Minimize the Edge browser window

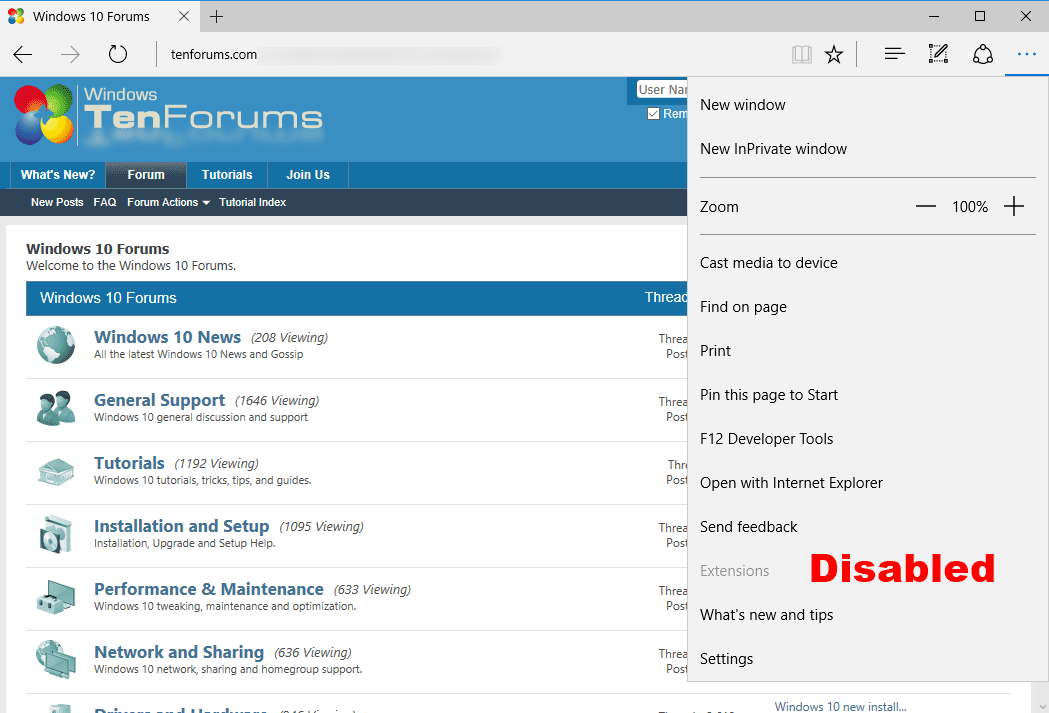click(934, 16)
